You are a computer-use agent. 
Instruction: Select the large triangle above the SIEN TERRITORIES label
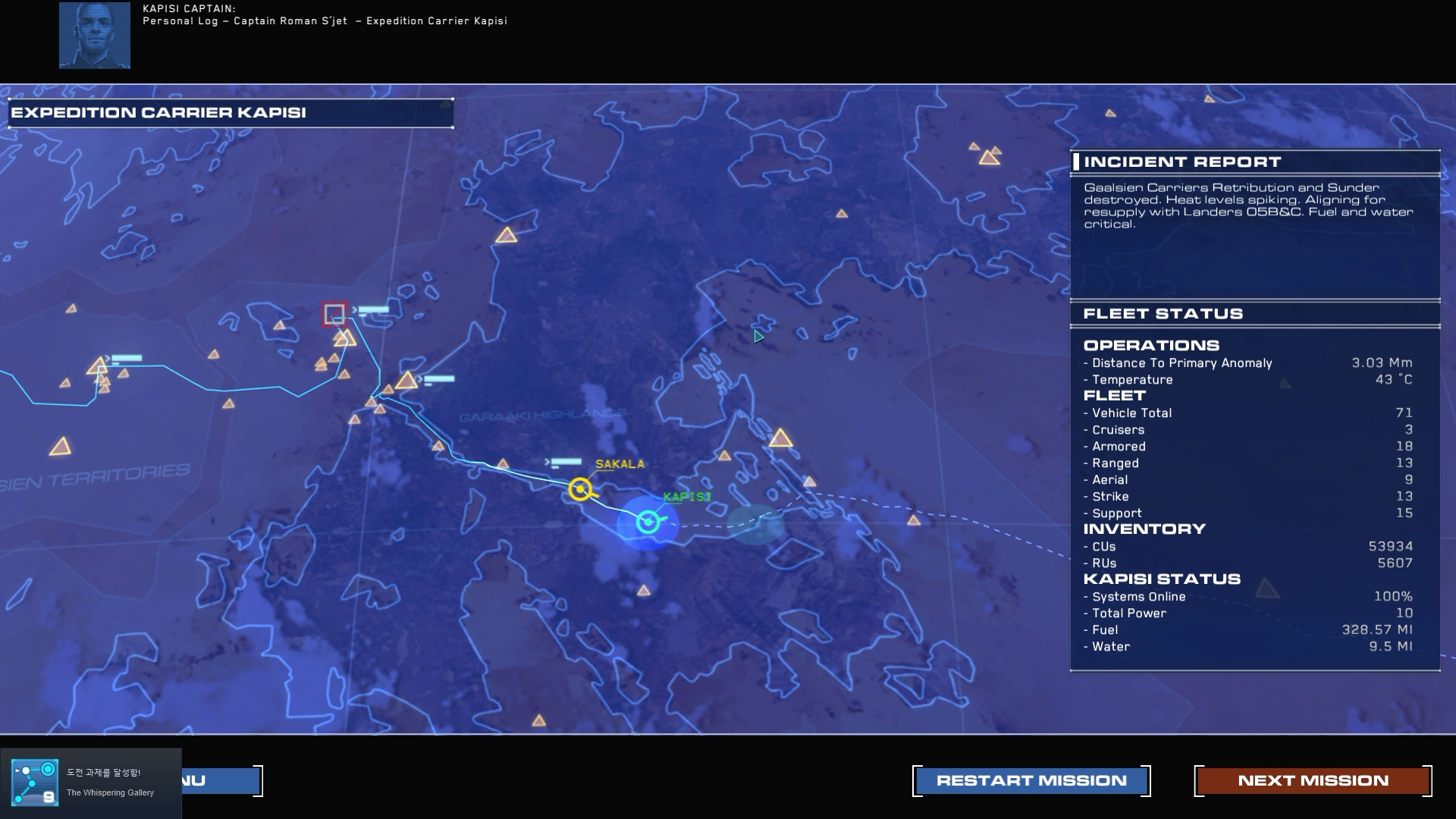tap(60, 447)
